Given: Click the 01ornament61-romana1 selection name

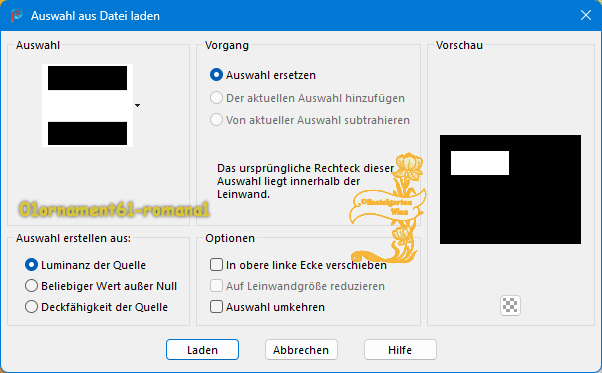Looking at the screenshot, I should [114, 210].
